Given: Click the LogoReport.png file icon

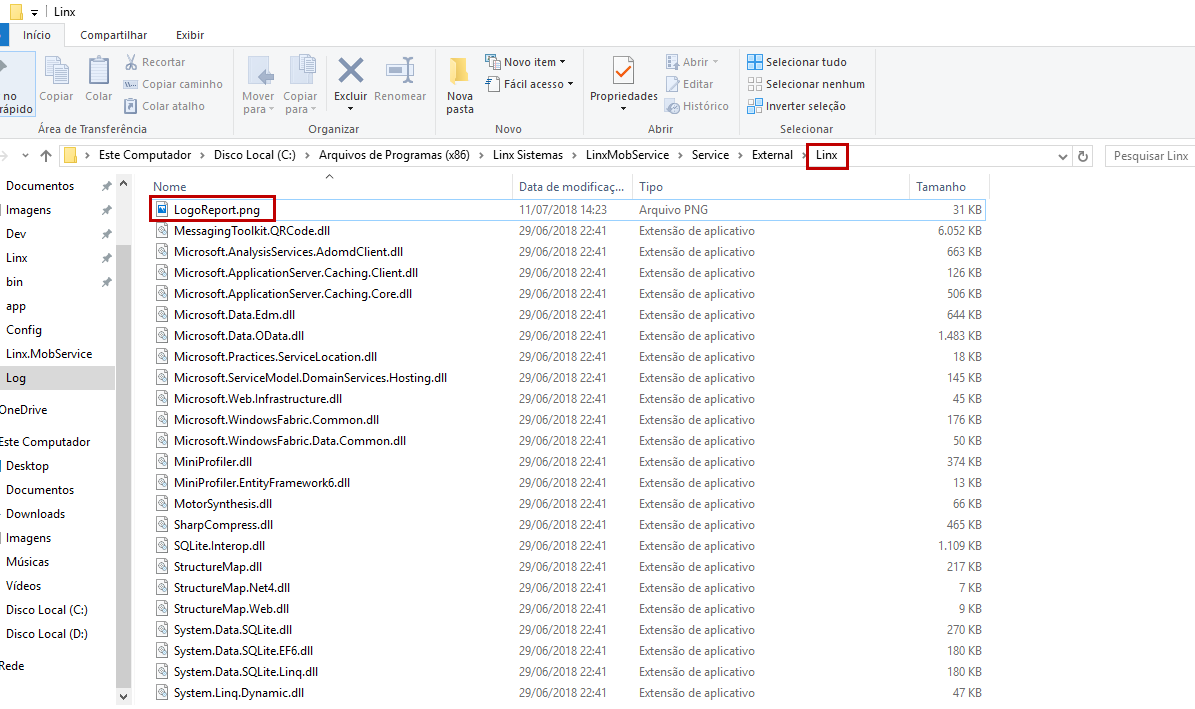Looking at the screenshot, I should coord(162,209).
